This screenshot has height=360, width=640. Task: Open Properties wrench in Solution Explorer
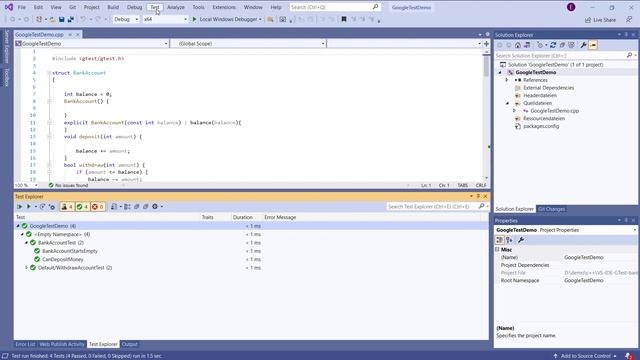tap(584, 45)
